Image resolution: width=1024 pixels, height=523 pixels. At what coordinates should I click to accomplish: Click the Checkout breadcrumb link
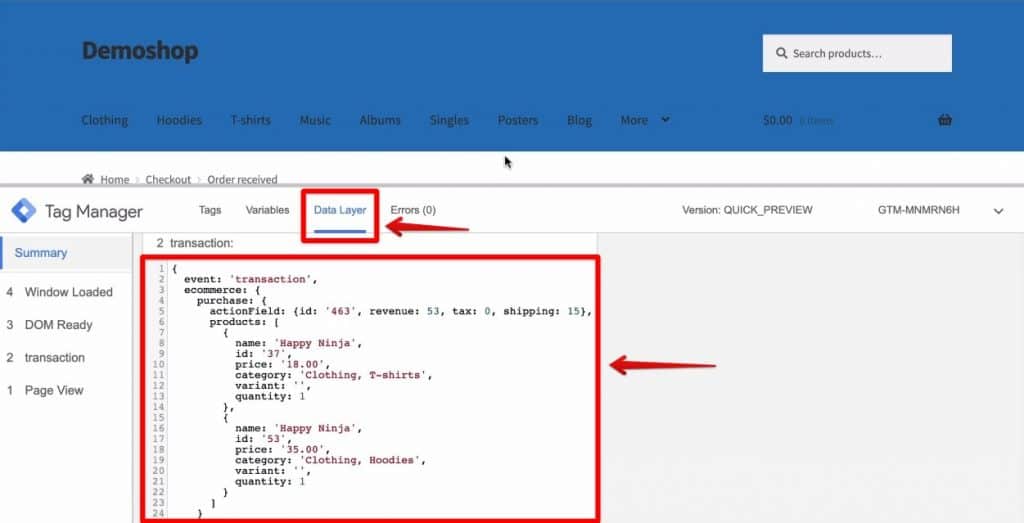168,180
